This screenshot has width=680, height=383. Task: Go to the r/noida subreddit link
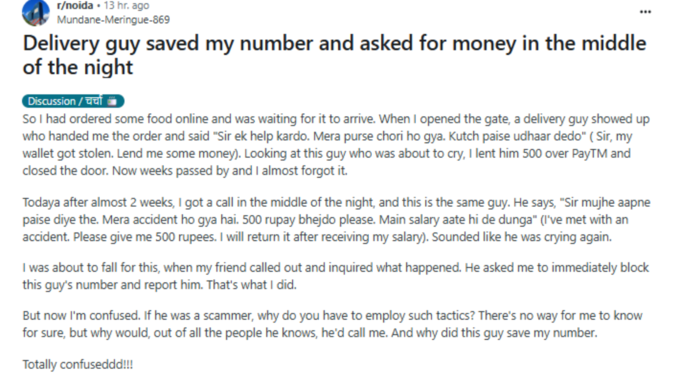(x=75, y=6)
